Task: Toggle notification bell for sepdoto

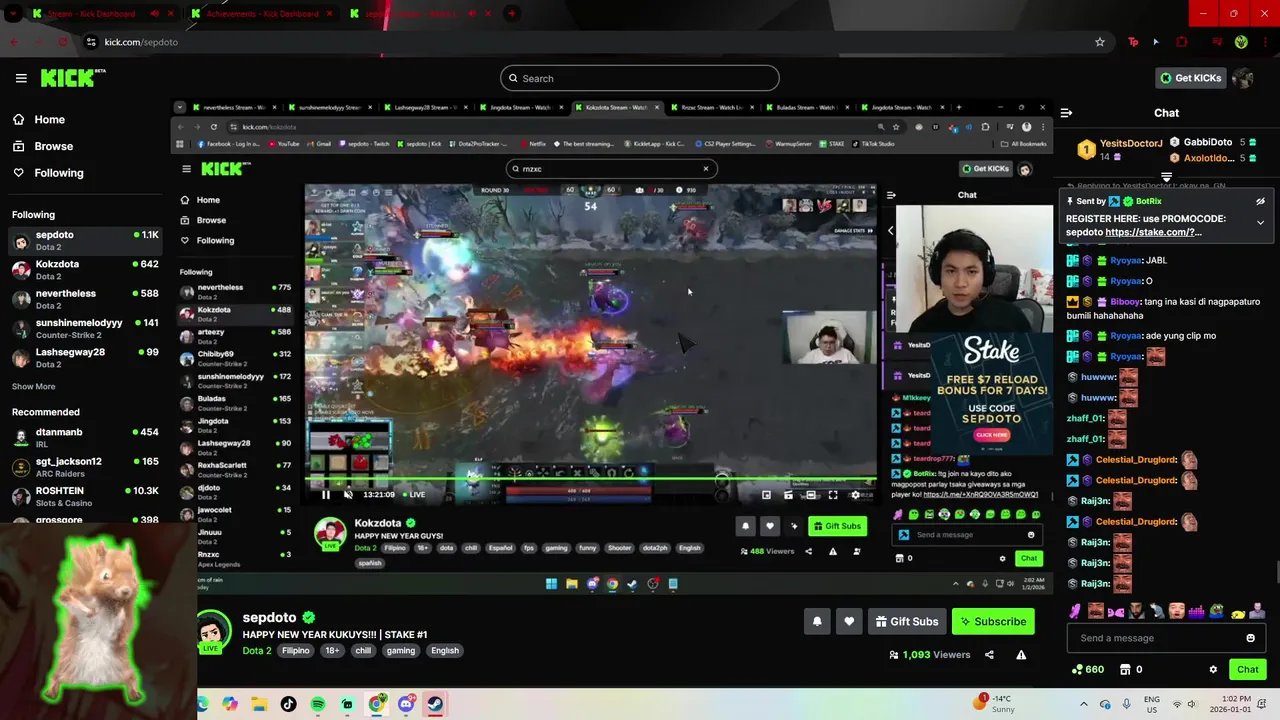Action: tap(817, 621)
